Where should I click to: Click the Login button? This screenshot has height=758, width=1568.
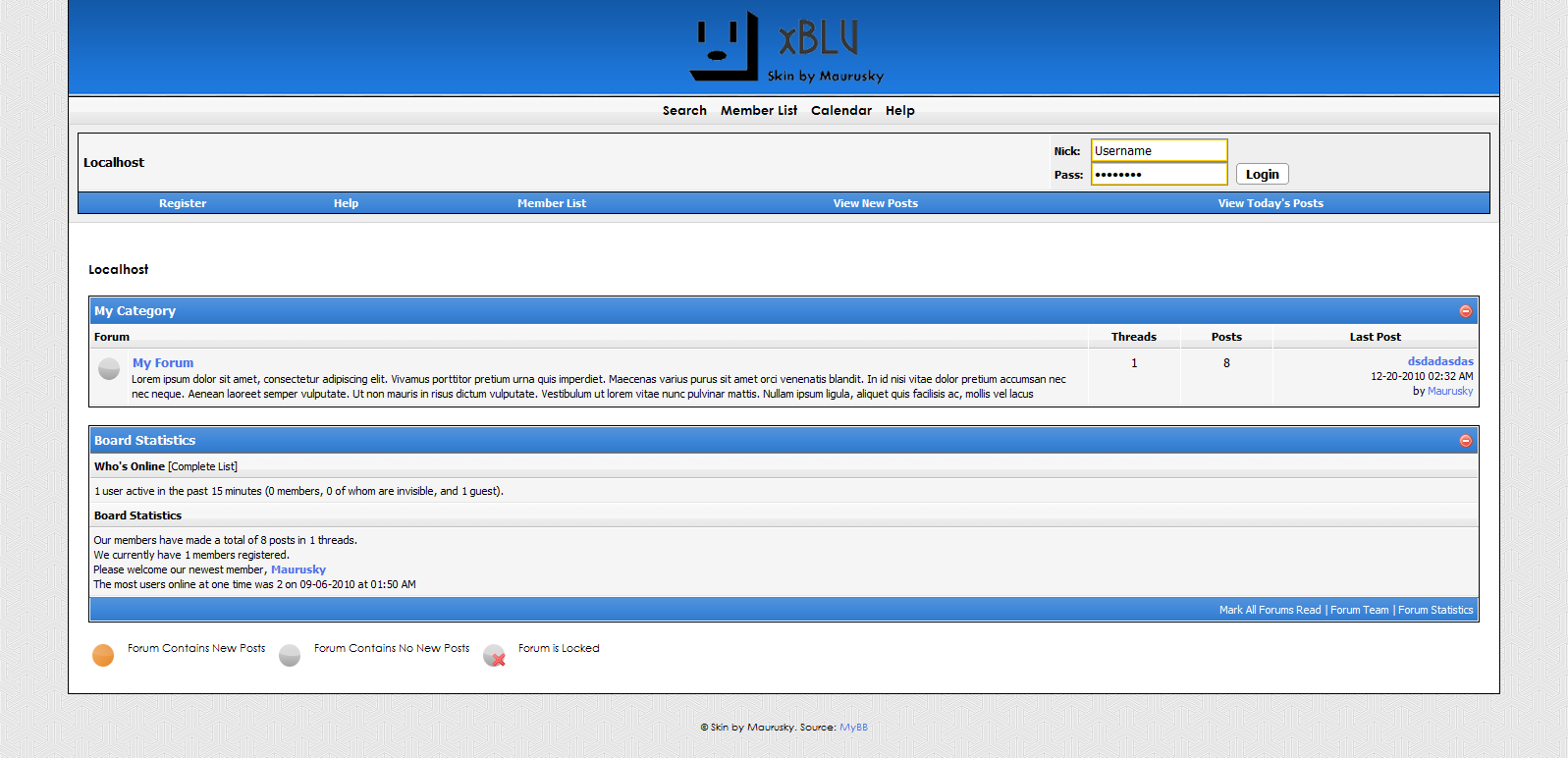click(x=1262, y=174)
